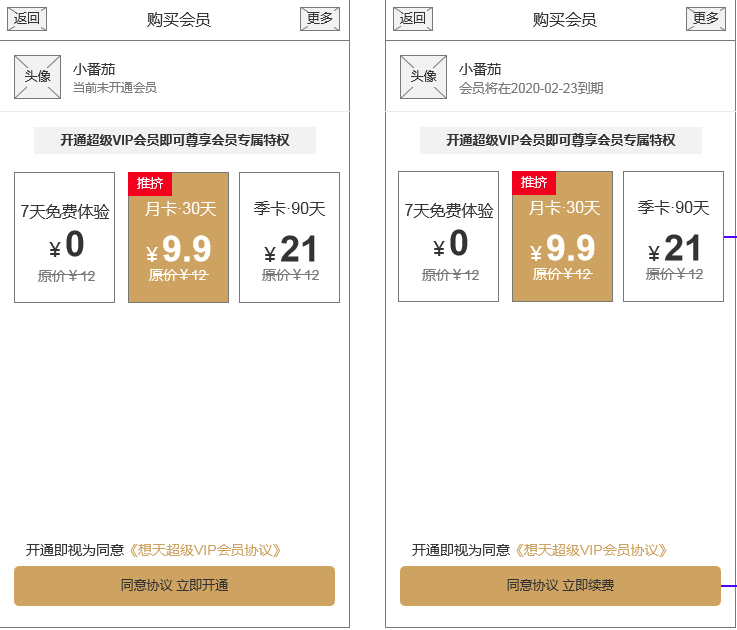Click 同意协议 立即续费 button

click(x=560, y=586)
